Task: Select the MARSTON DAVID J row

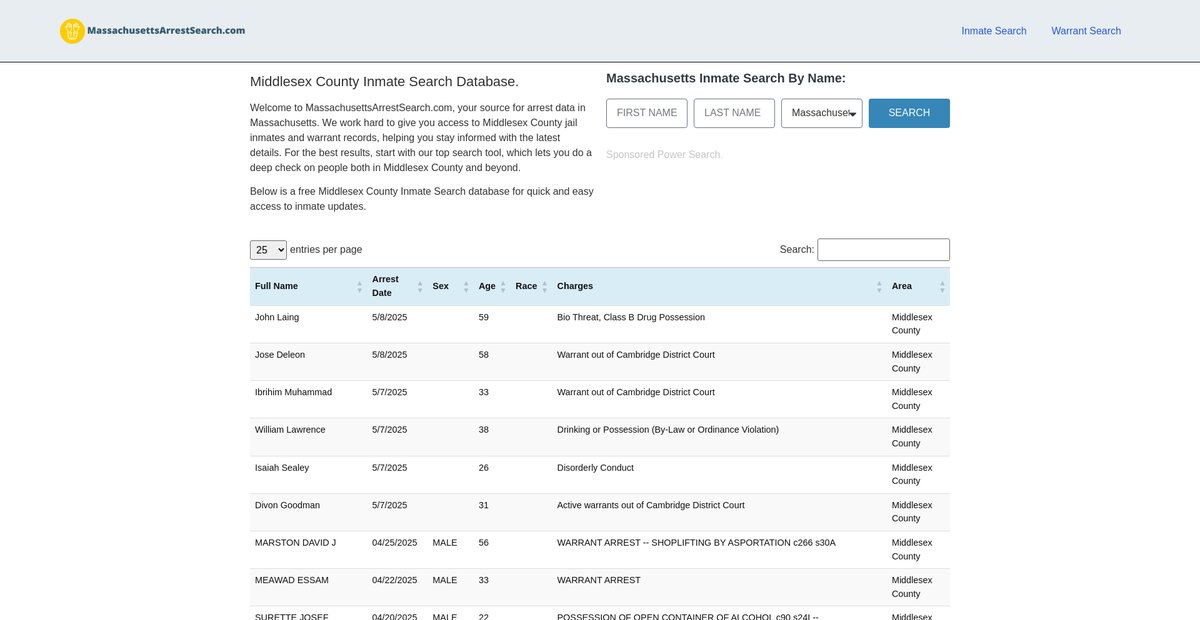Action: 295,543
